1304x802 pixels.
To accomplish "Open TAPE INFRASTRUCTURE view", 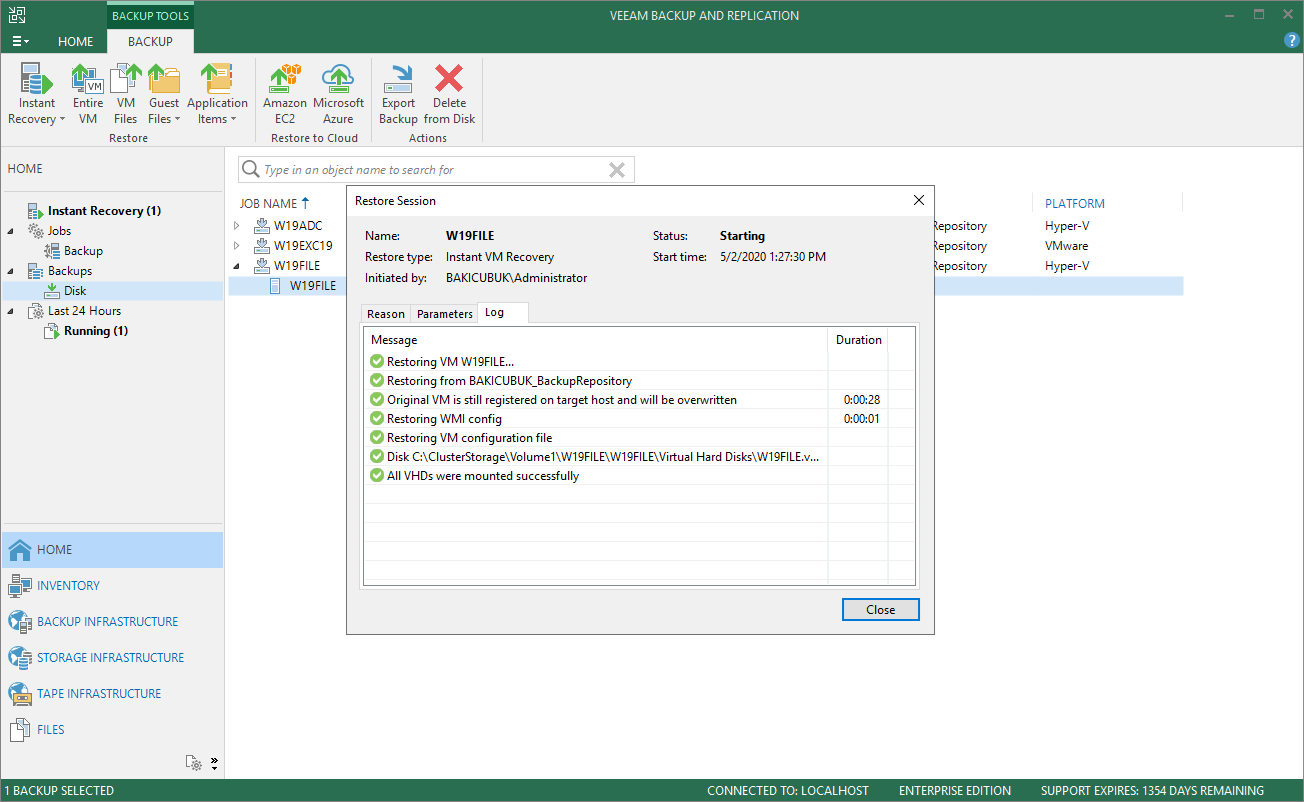I will (x=111, y=694).
